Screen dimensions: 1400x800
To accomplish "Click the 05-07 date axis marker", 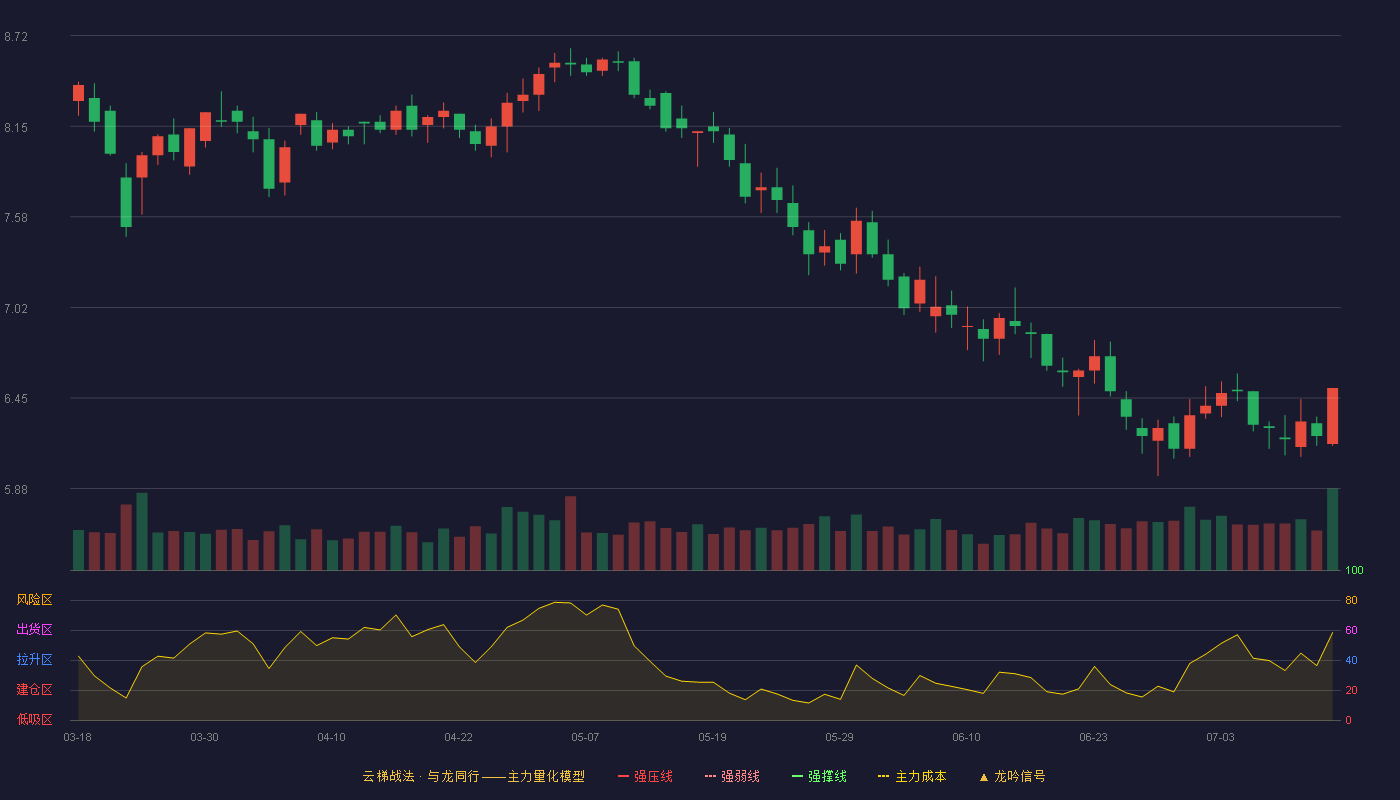I will [x=585, y=737].
